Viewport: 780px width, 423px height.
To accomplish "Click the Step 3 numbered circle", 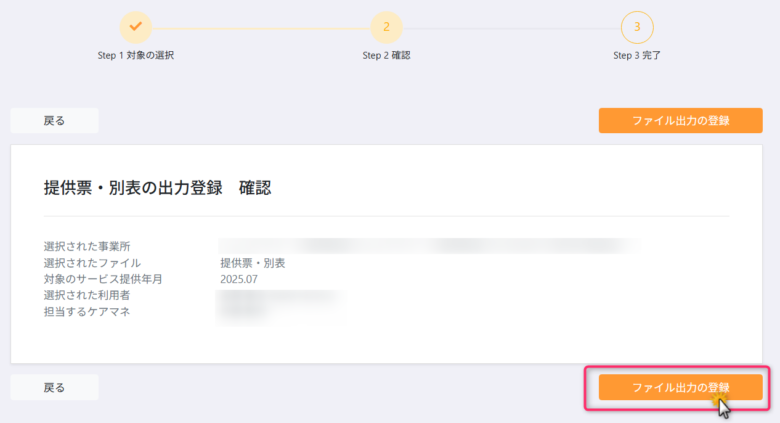I will tap(637, 27).
